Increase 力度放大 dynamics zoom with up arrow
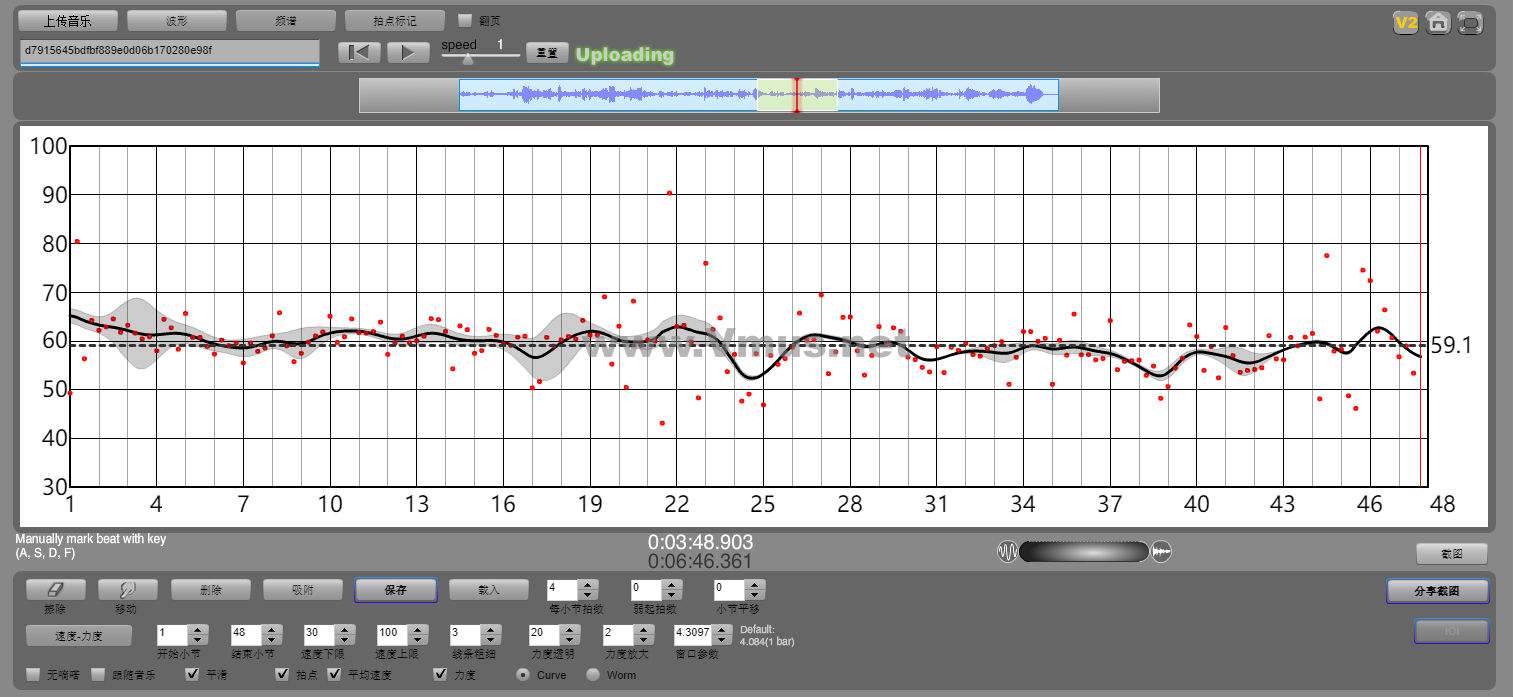 click(643, 630)
